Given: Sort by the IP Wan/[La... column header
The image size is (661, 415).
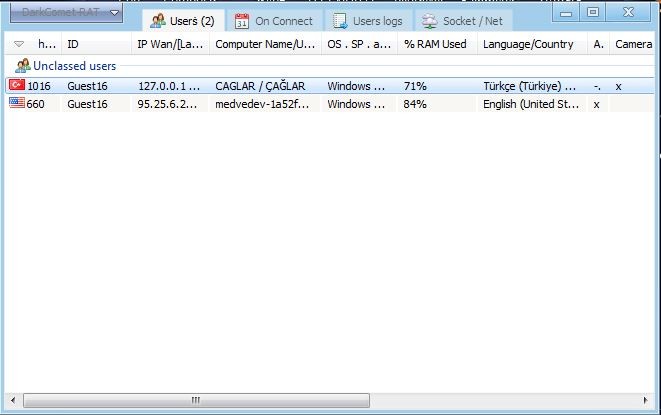Looking at the screenshot, I should (170, 44).
